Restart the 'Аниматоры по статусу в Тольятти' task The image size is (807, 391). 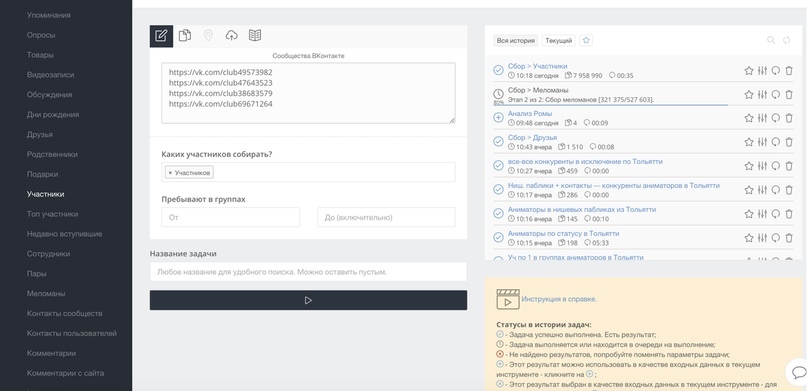click(x=776, y=238)
